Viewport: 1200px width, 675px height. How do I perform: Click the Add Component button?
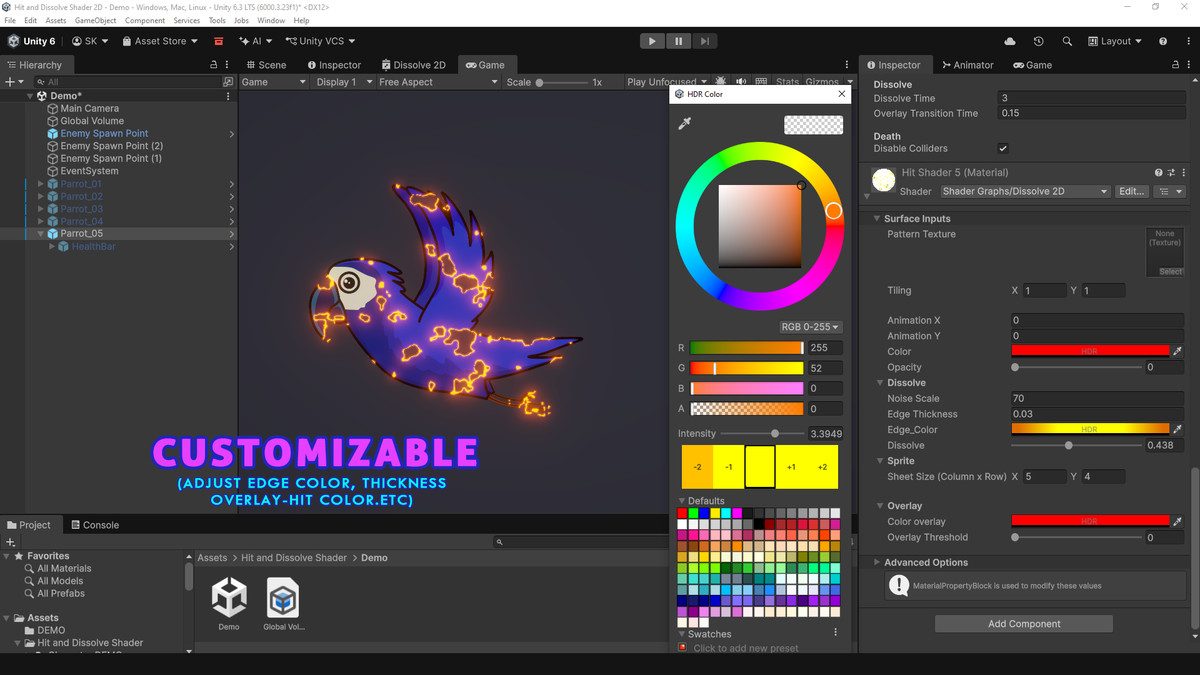1023,623
